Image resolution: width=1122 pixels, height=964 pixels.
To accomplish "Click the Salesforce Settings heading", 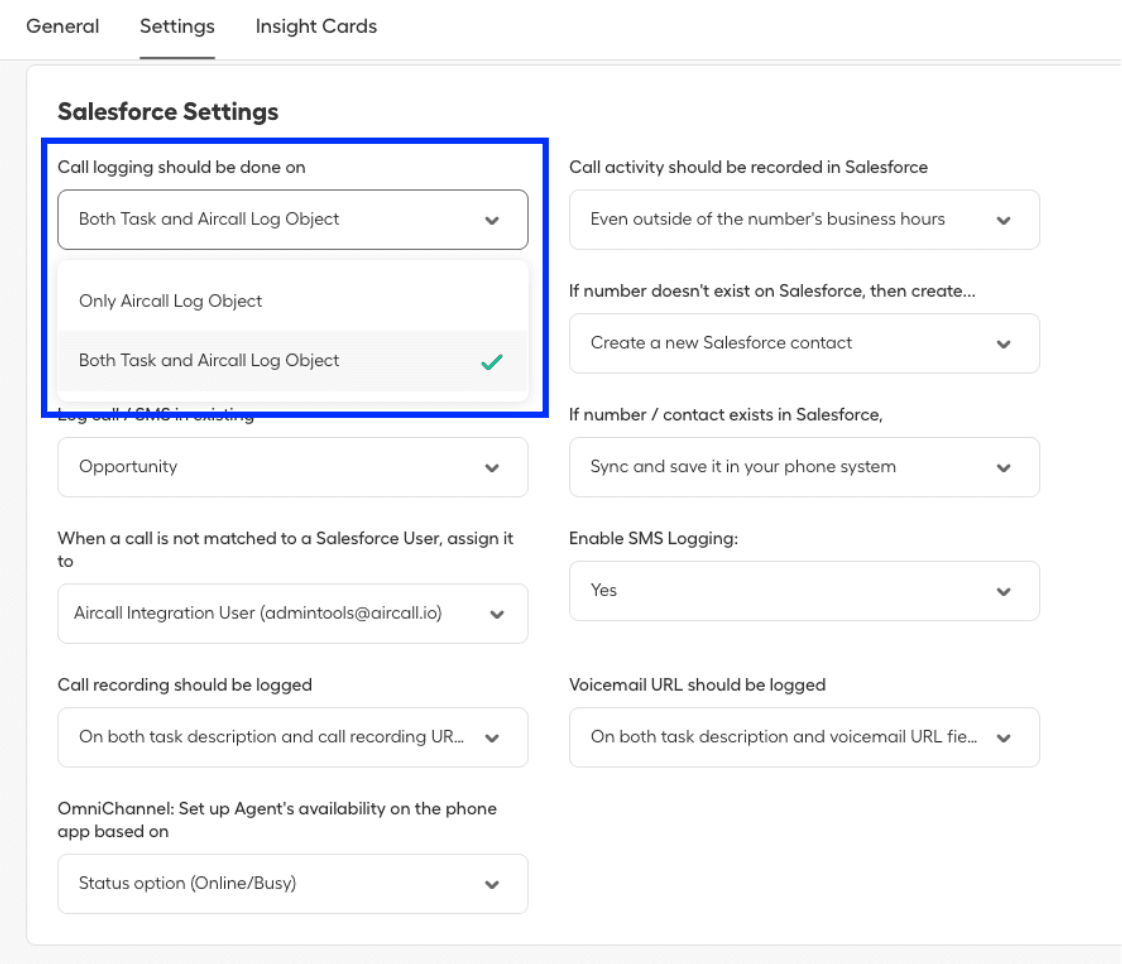I will coord(168,111).
